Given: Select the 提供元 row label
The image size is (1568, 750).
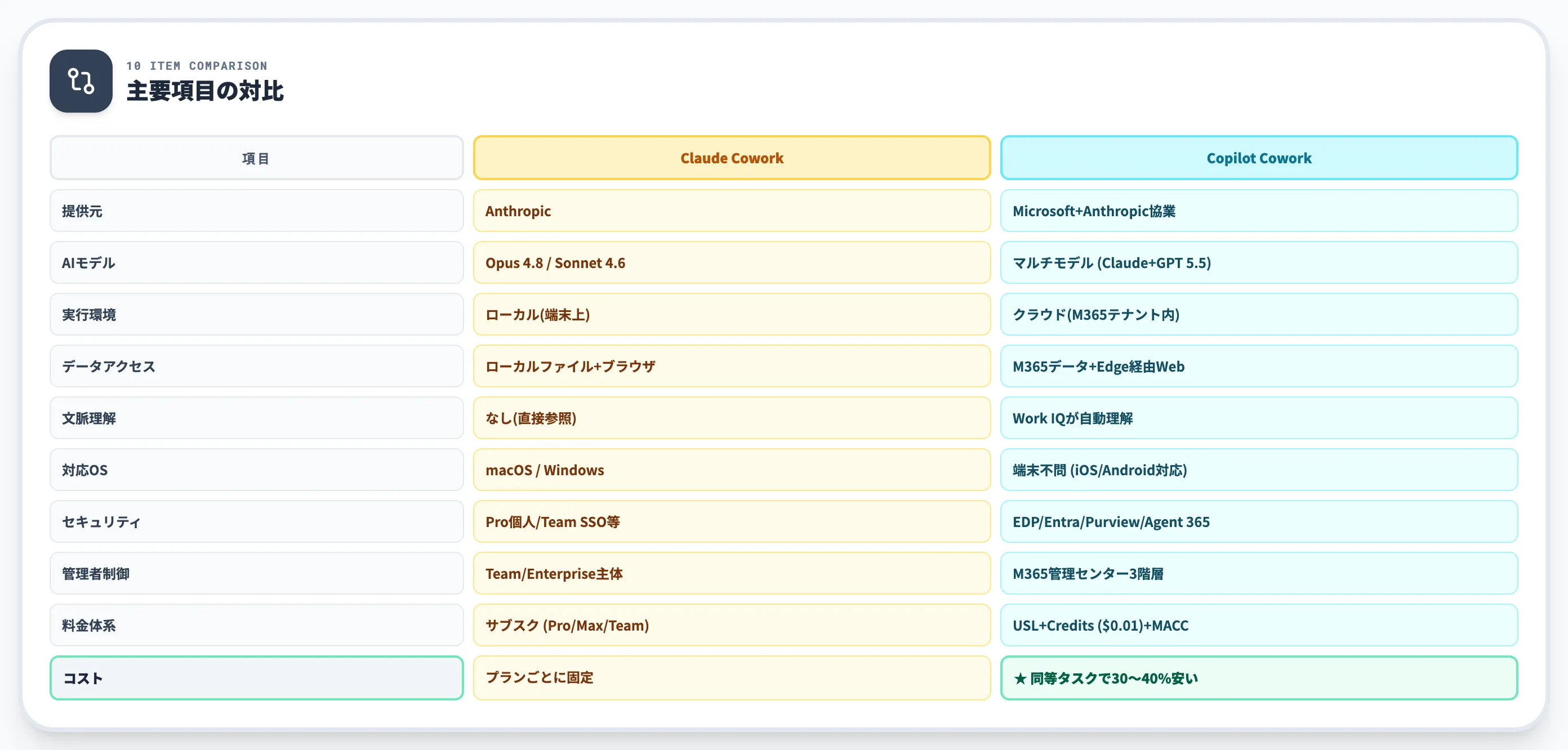Looking at the screenshot, I should [x=256, y=211].
